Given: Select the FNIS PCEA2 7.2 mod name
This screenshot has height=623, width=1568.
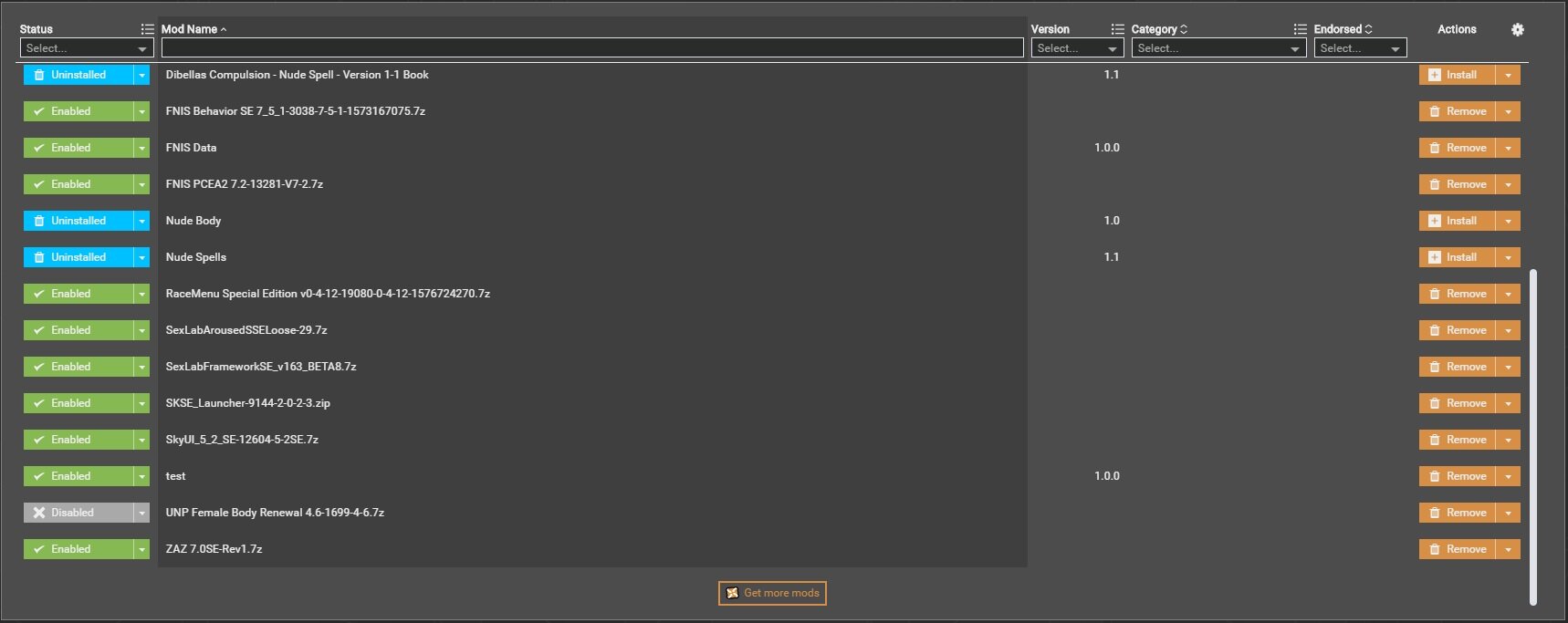Looking at the screenshot, I should pos(245,184).
